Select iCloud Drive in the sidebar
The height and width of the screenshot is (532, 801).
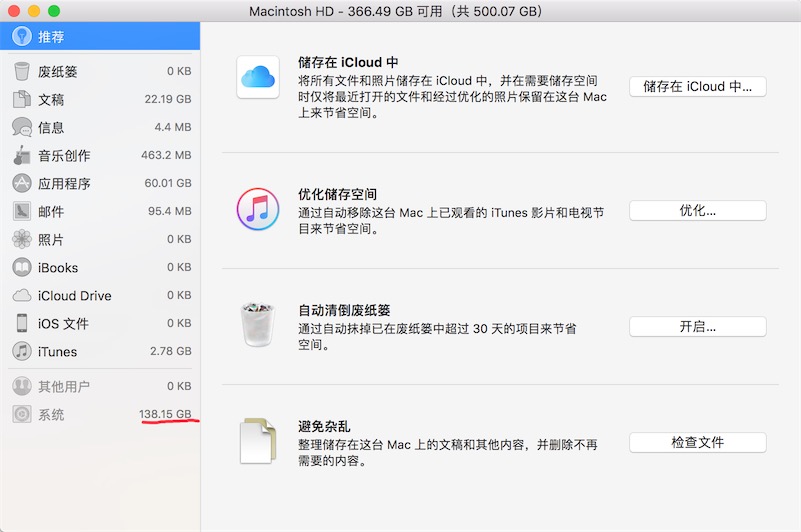click(x=74, y=295)
